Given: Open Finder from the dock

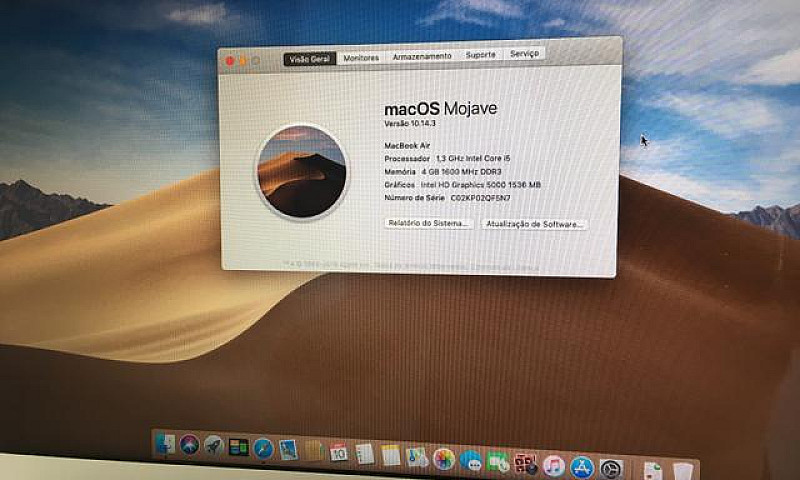Looking at the screenshot, I should coord(165,444).
